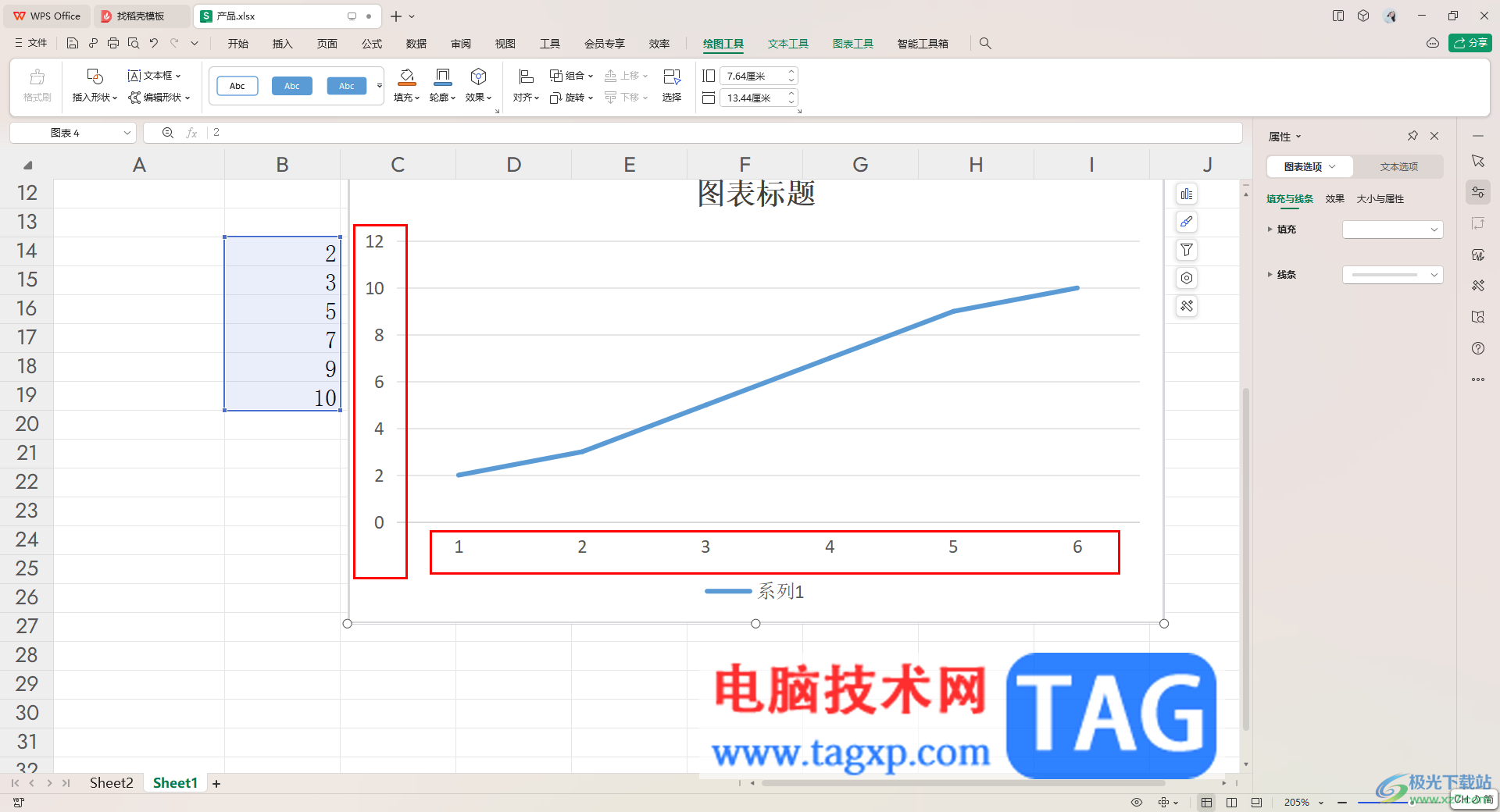Click the Shape Outline icon
1500x812 pixels.
[442, 77]
